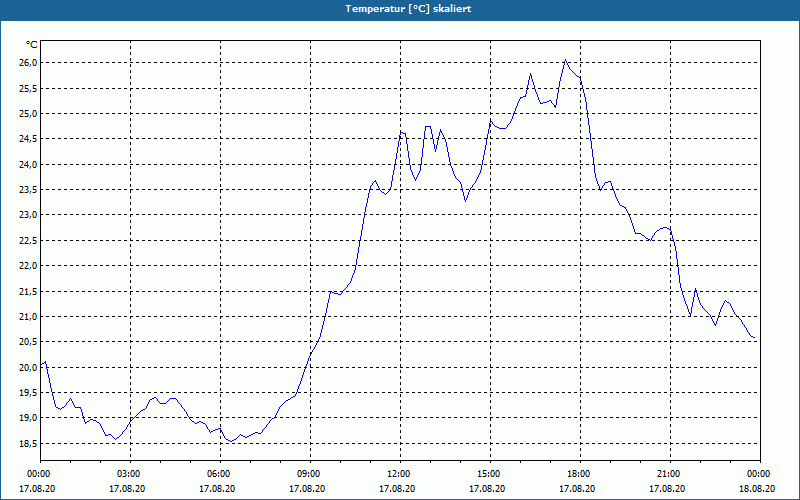Viewport: 800px width, 500px height.
Task: Click the "17.08.20" date under 09:00
Action: [307, 488]
